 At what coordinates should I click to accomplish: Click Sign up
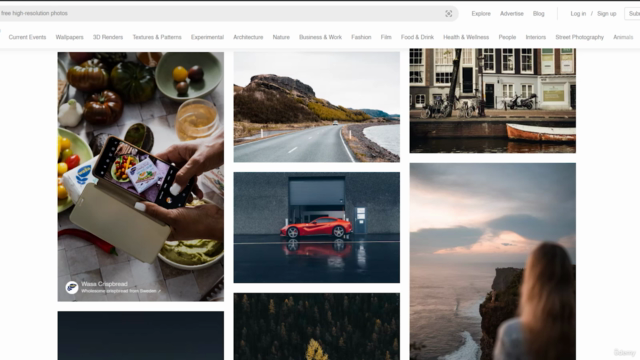pos(607,13)
